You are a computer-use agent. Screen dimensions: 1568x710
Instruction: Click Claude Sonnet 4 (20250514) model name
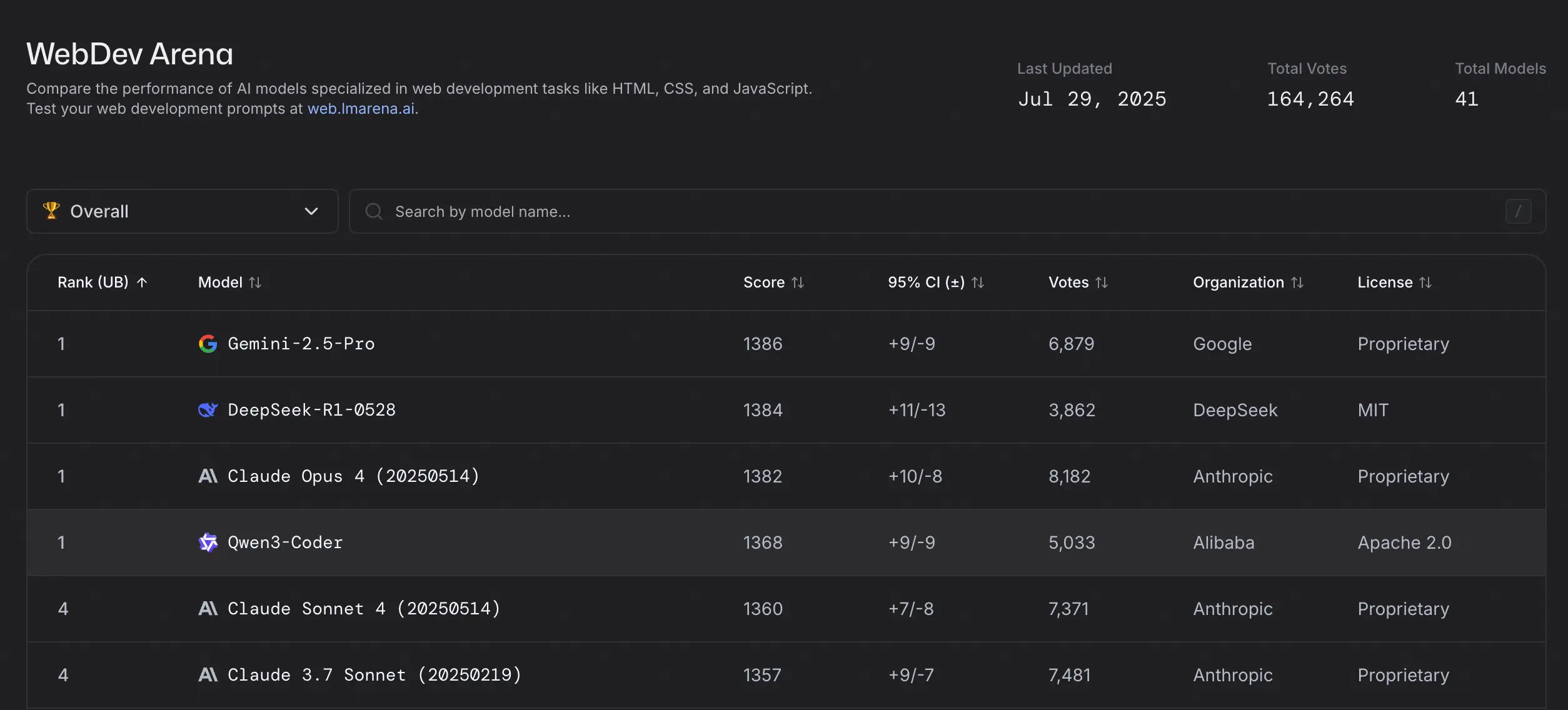[x=364, y=609]
